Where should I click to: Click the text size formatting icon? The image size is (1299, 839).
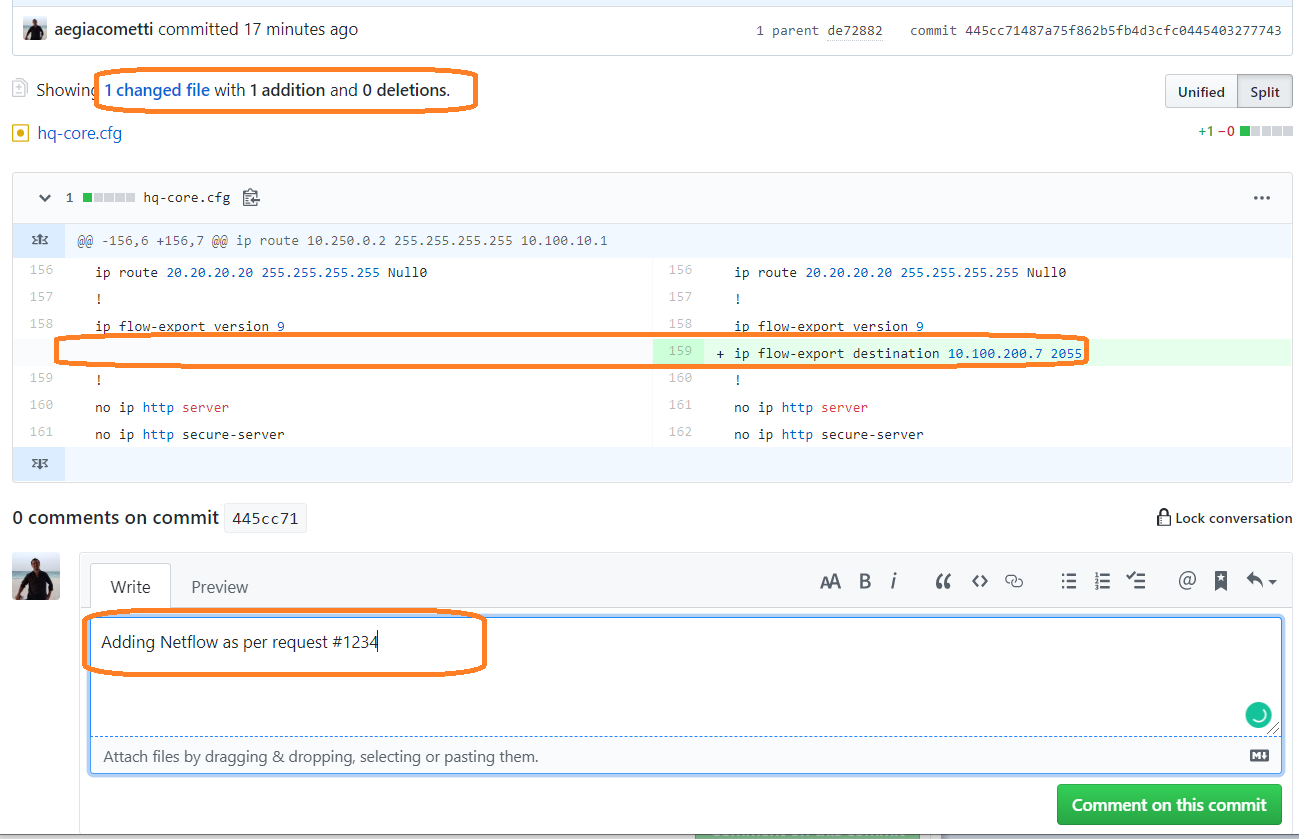[830, 581]
